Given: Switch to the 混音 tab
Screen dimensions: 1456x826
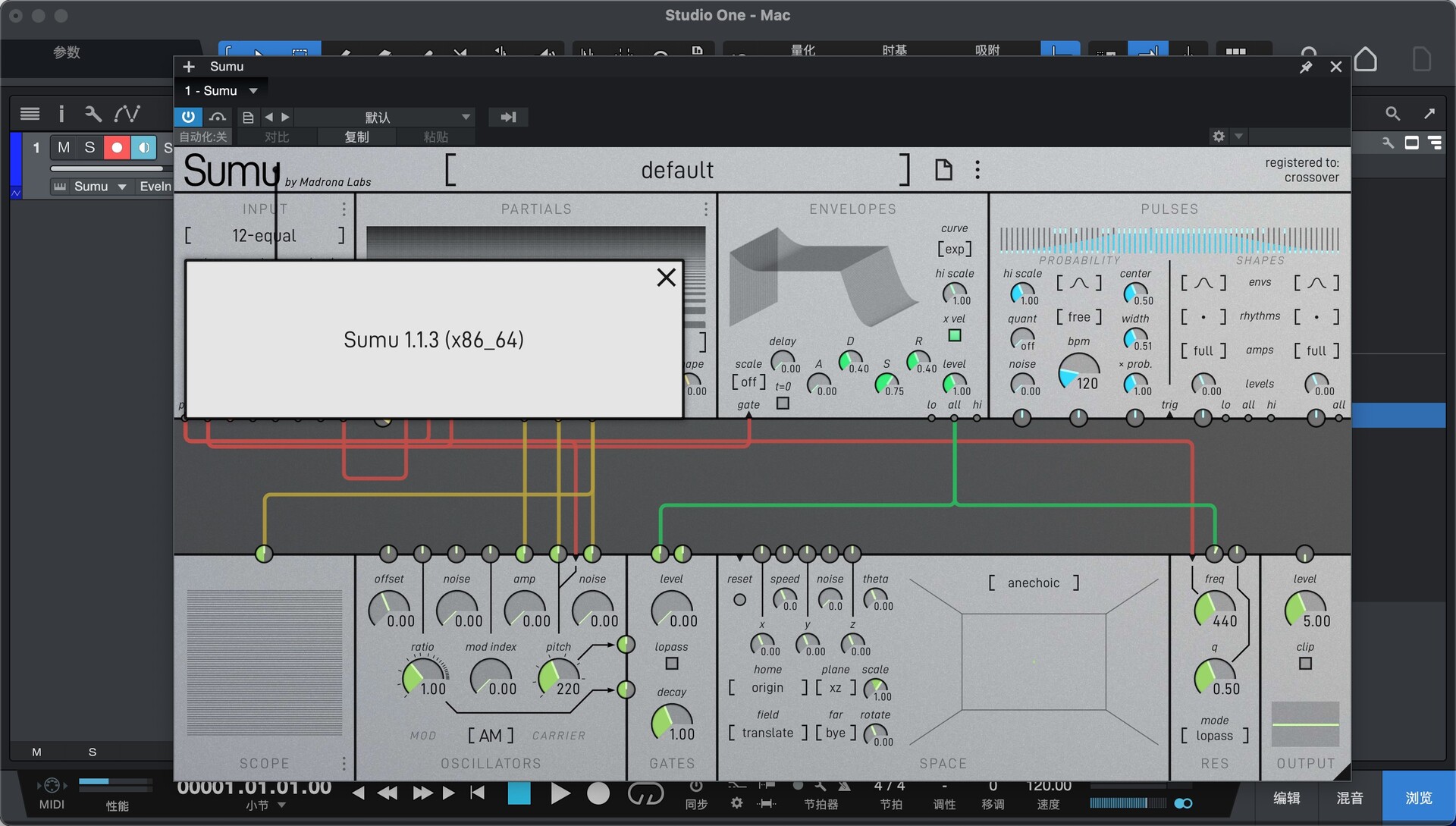Looking at the screenshot, I should tap(1349, 798).
